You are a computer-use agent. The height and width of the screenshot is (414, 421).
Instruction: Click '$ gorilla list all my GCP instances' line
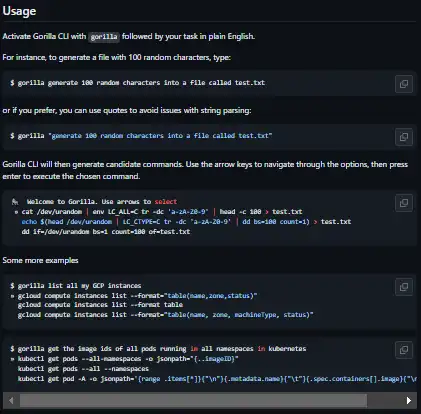[76, 286]
